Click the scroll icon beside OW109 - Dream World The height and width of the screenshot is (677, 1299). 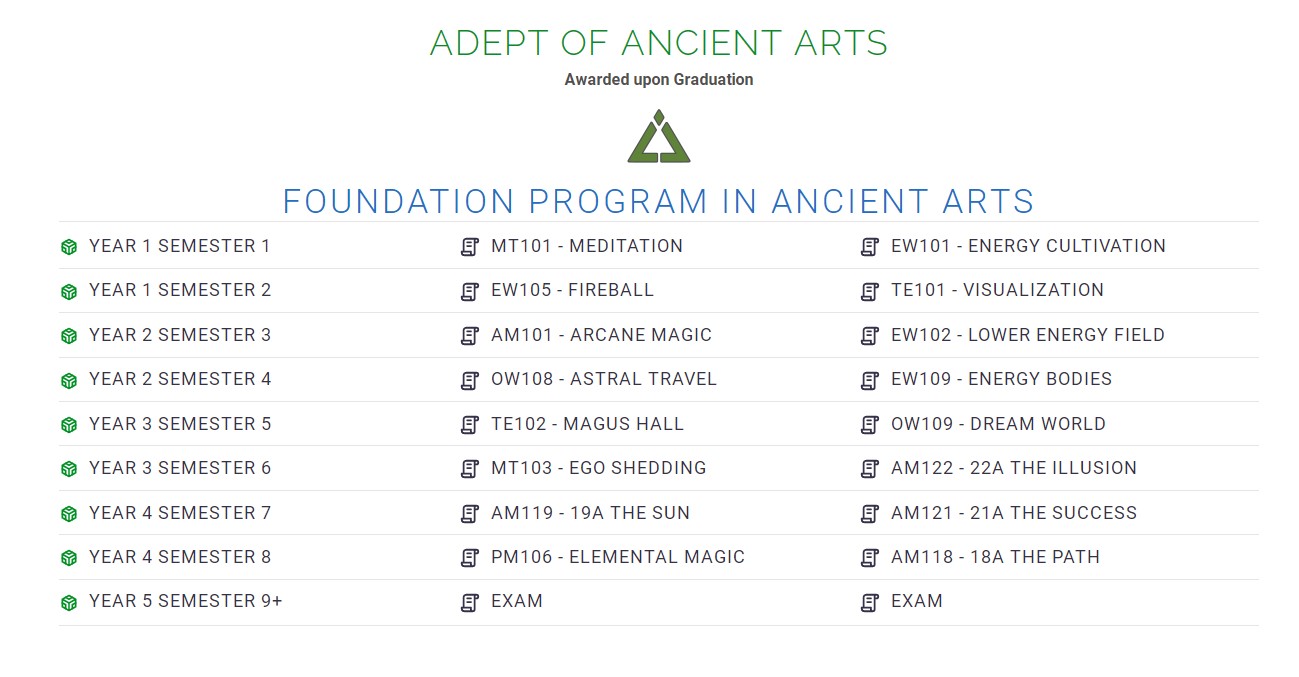click(x=870, y=425)
